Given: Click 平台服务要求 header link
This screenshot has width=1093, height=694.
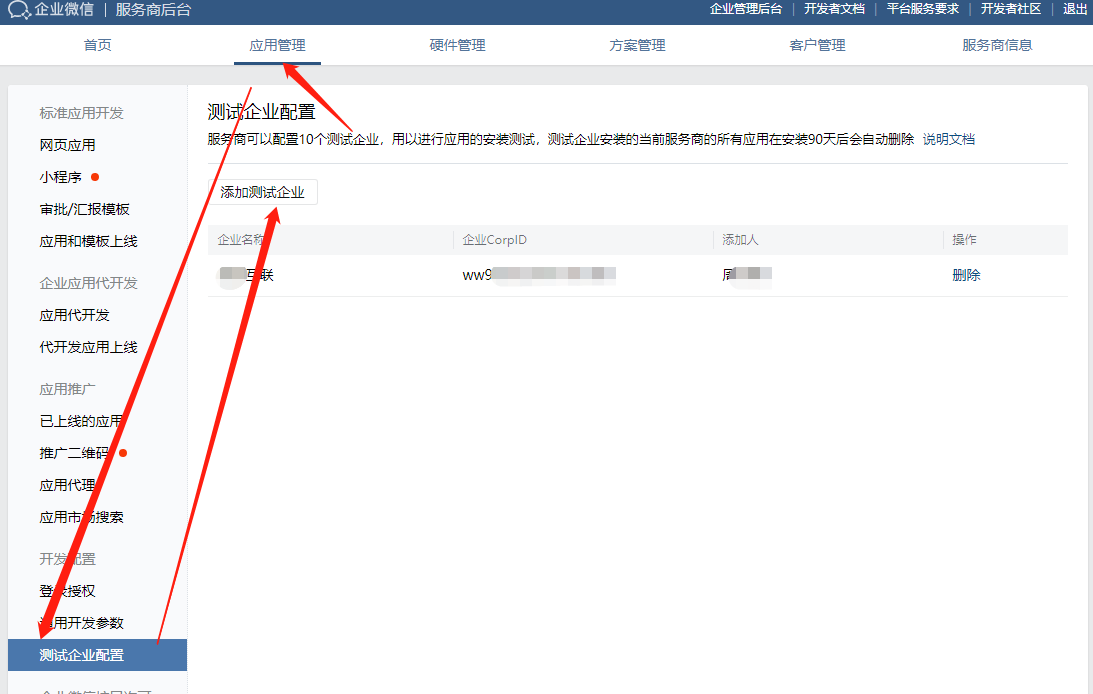Looking at the screenshot, I should [922, 9].
